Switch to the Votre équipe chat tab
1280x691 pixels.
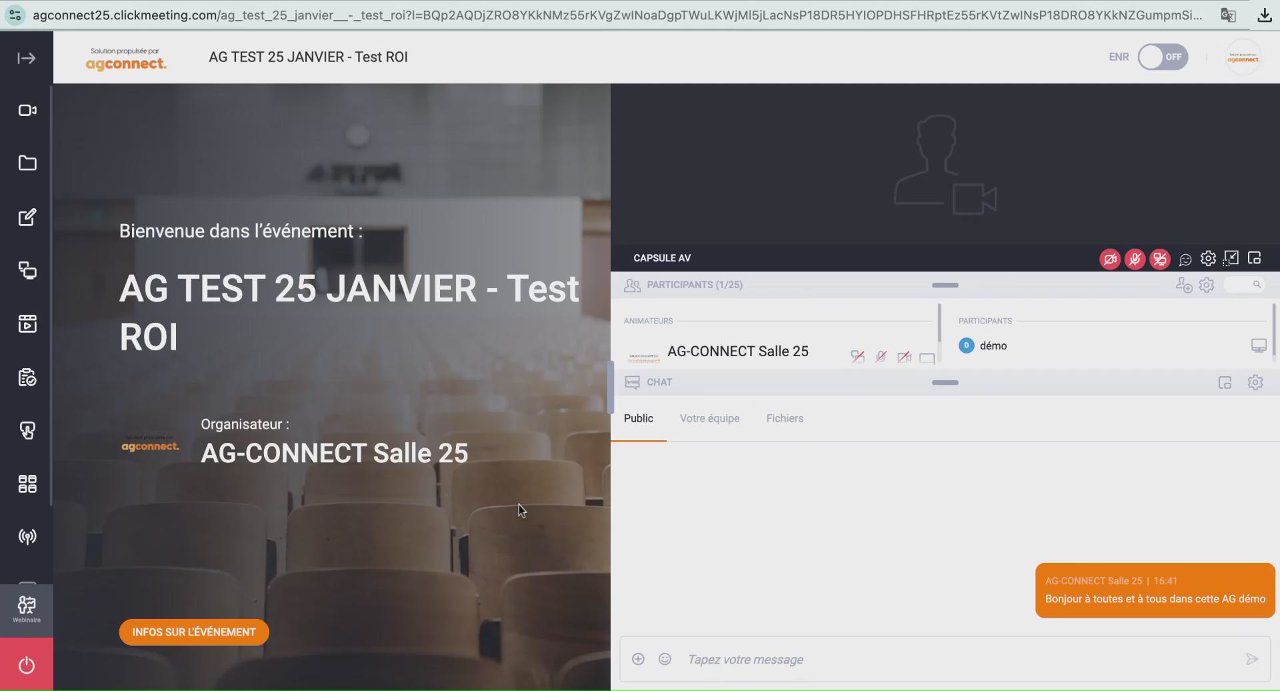coord(710,418)
